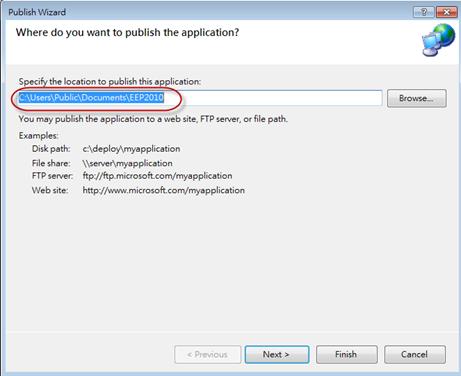Click the 'Where do you want to publish' heading
The width and height of the screenshot is (461, 376).
point(127,32)
